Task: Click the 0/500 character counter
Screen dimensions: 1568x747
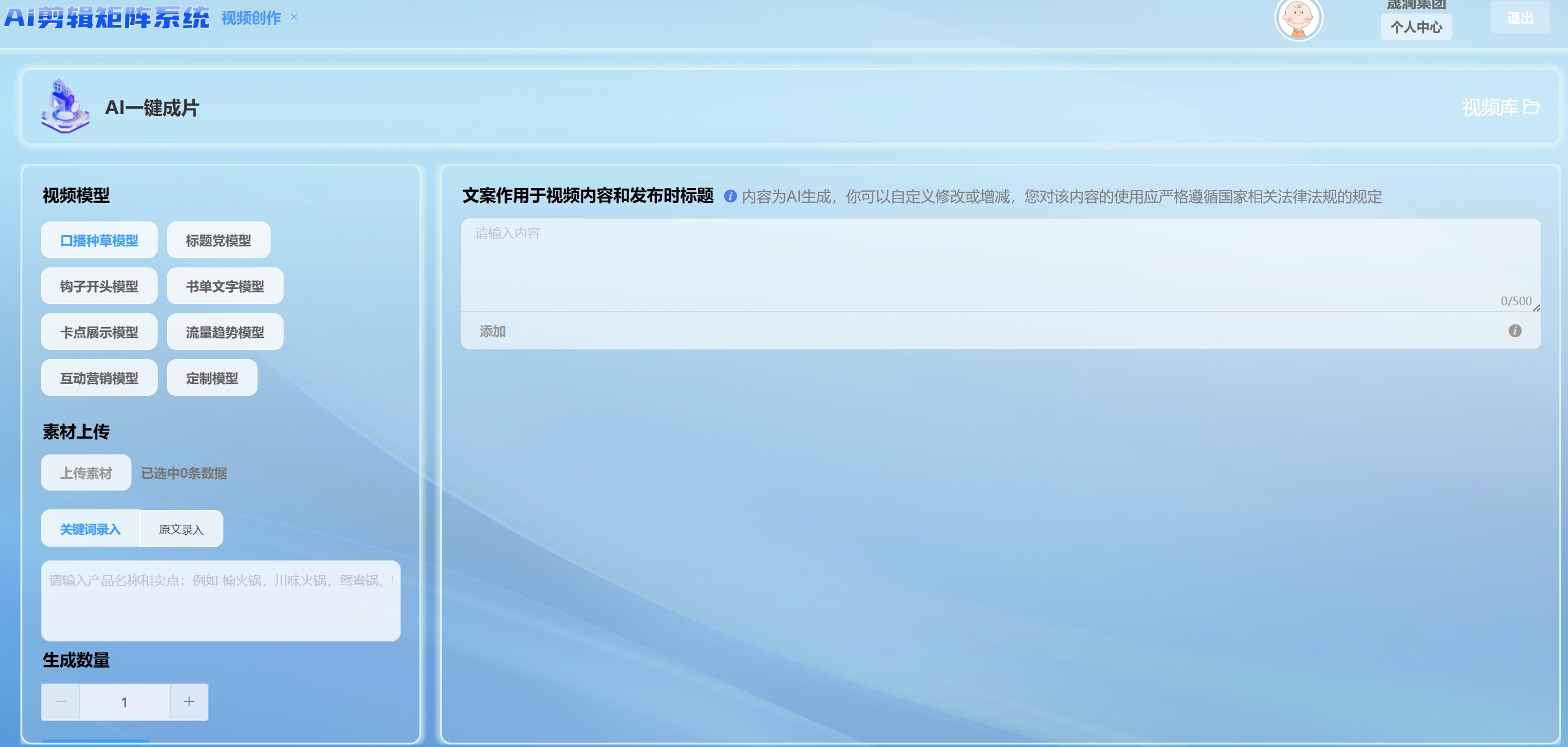Action: point(1516,301)
